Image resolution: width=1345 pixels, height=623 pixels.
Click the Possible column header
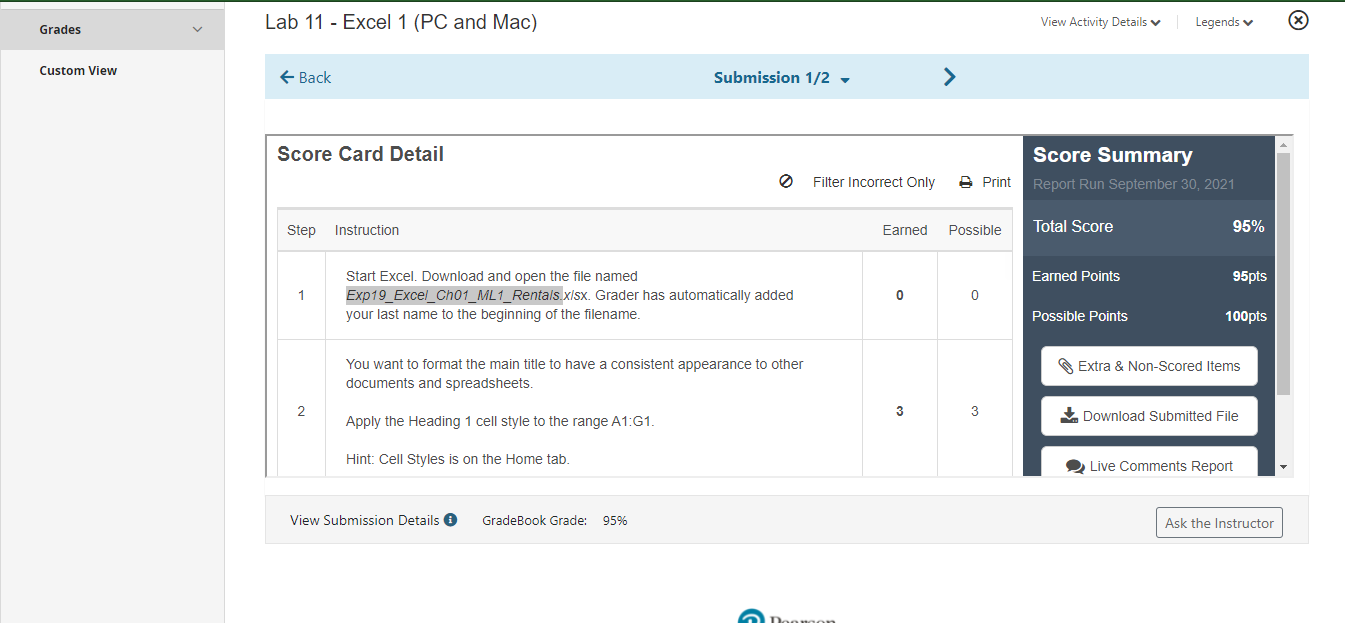(975, 230)
